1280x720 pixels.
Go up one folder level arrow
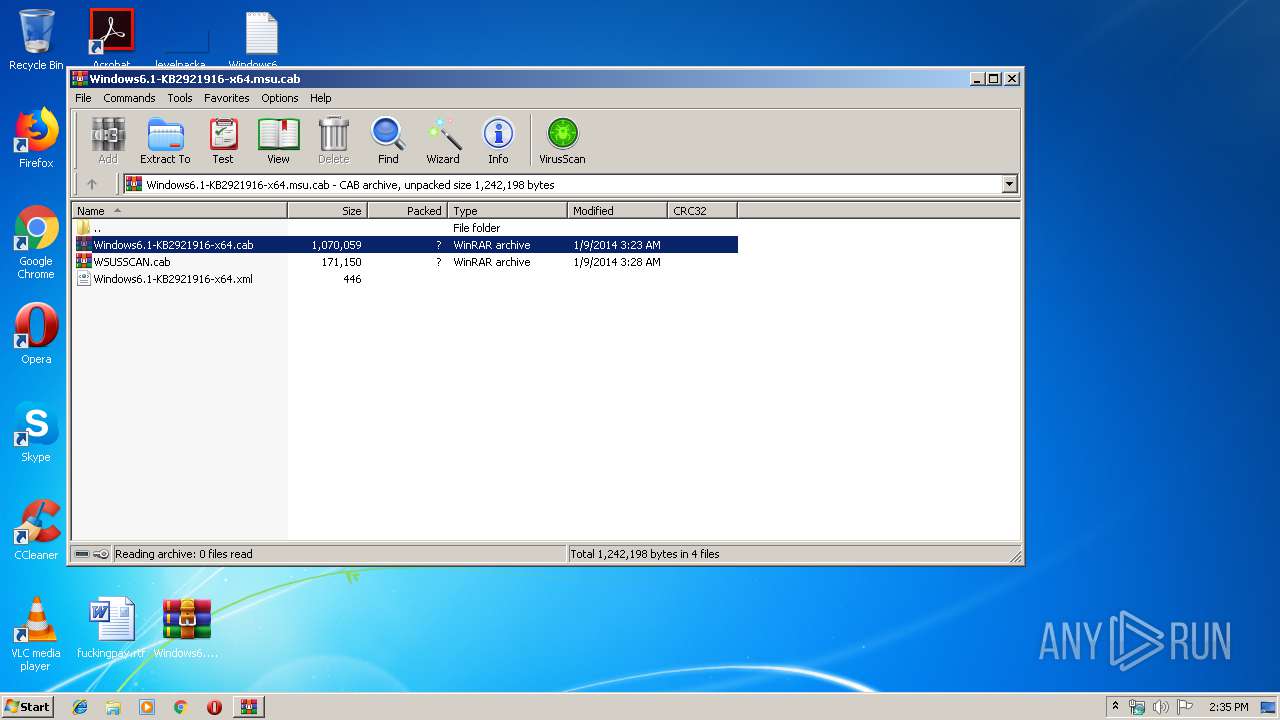pos(92,184)
